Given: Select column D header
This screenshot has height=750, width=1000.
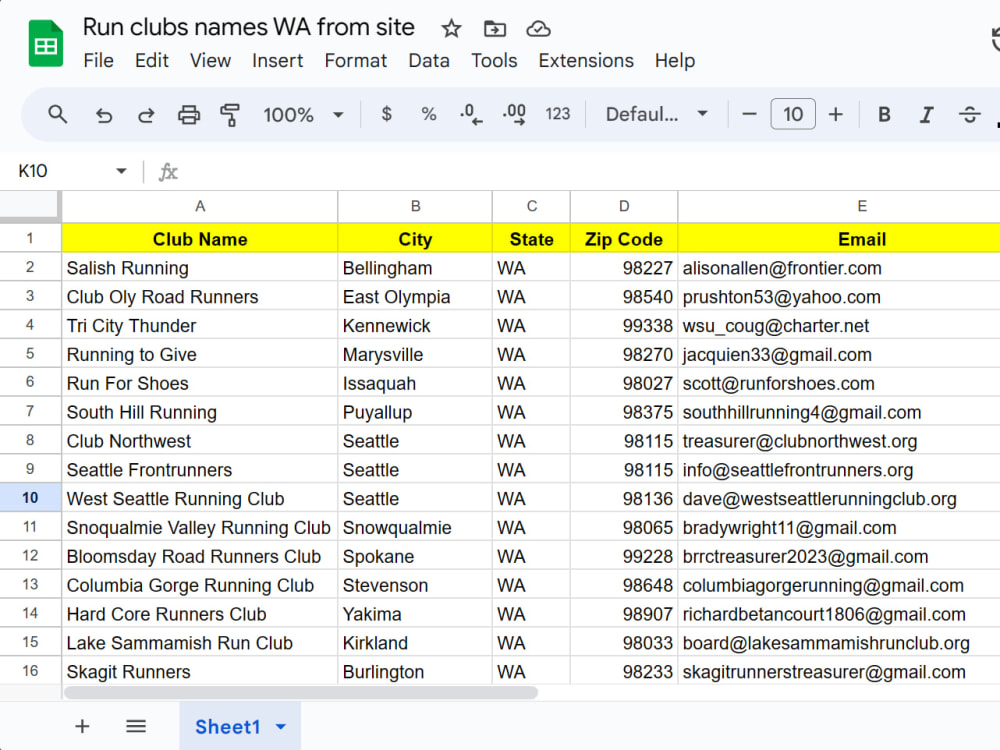Looking at the screenshot, I should [624, 207].
